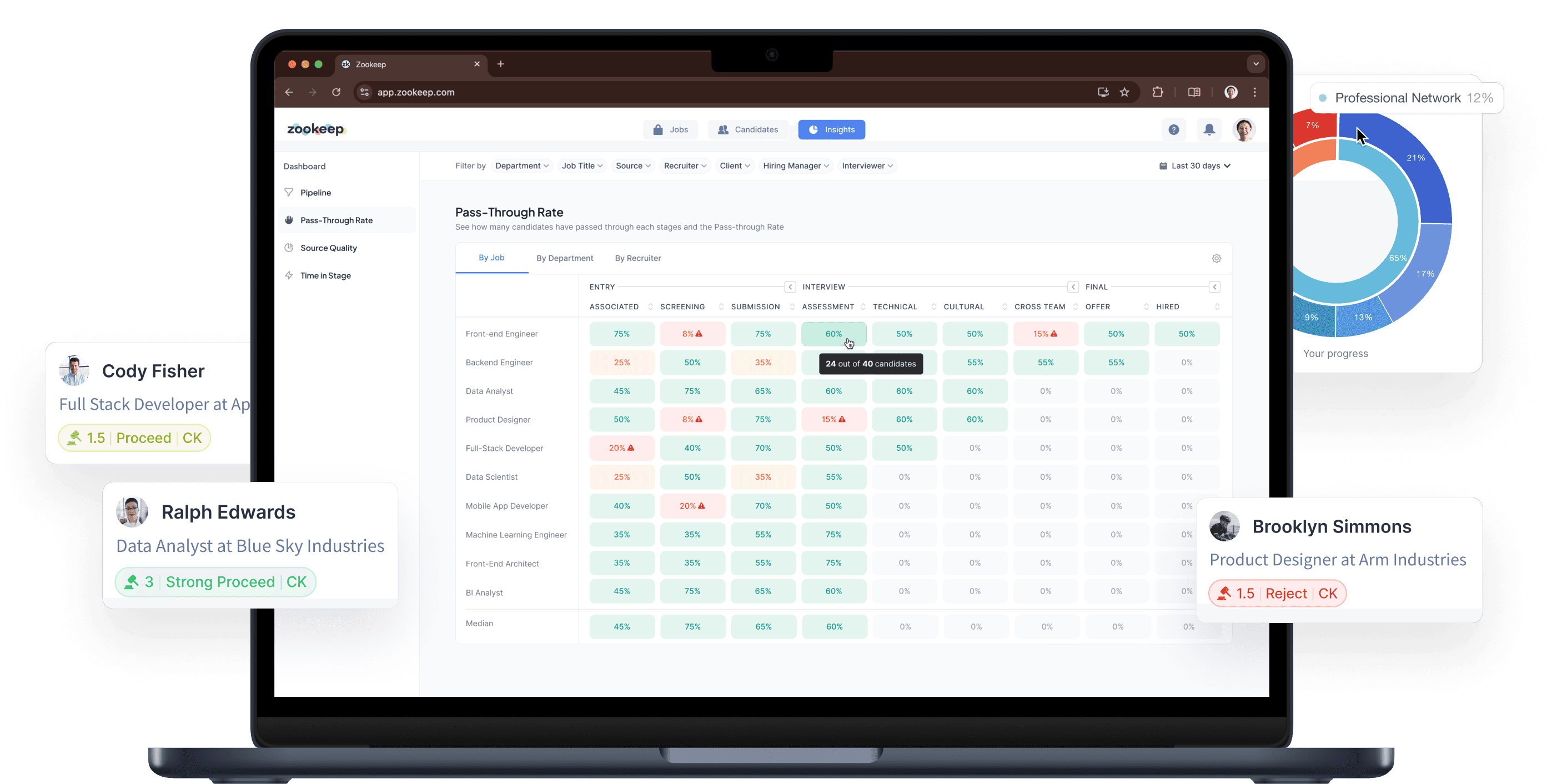1557x784 pixels.
Task: Open Source Quality in the sidebar
Action: [328, 248]
